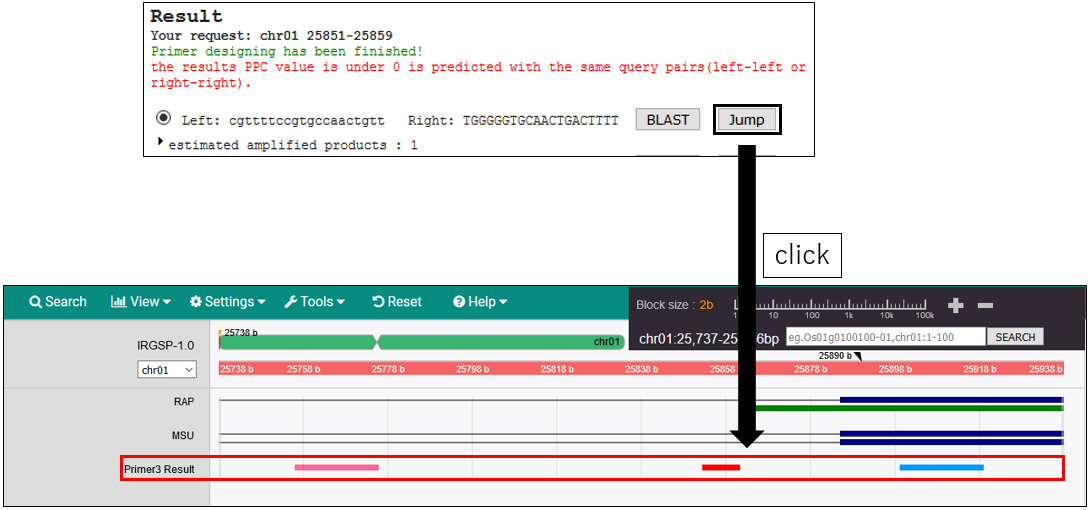Image resolution: width=1090 pixels, height=510 pixels.
Task: Click the chr01:25,737 location text
Action: coord(708,338)
